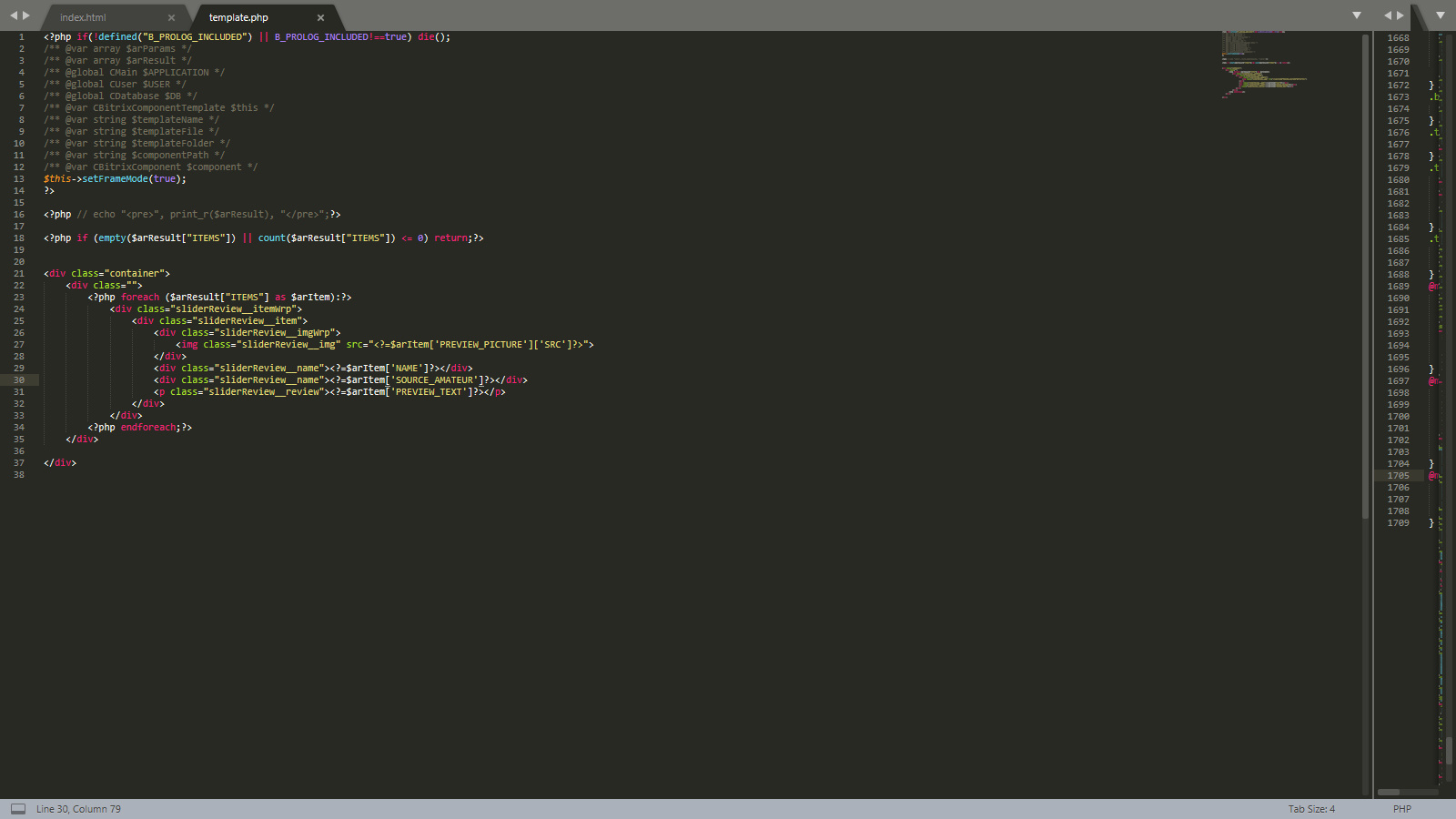Click line number 21 in the gutter

click(x=19, y=274)
